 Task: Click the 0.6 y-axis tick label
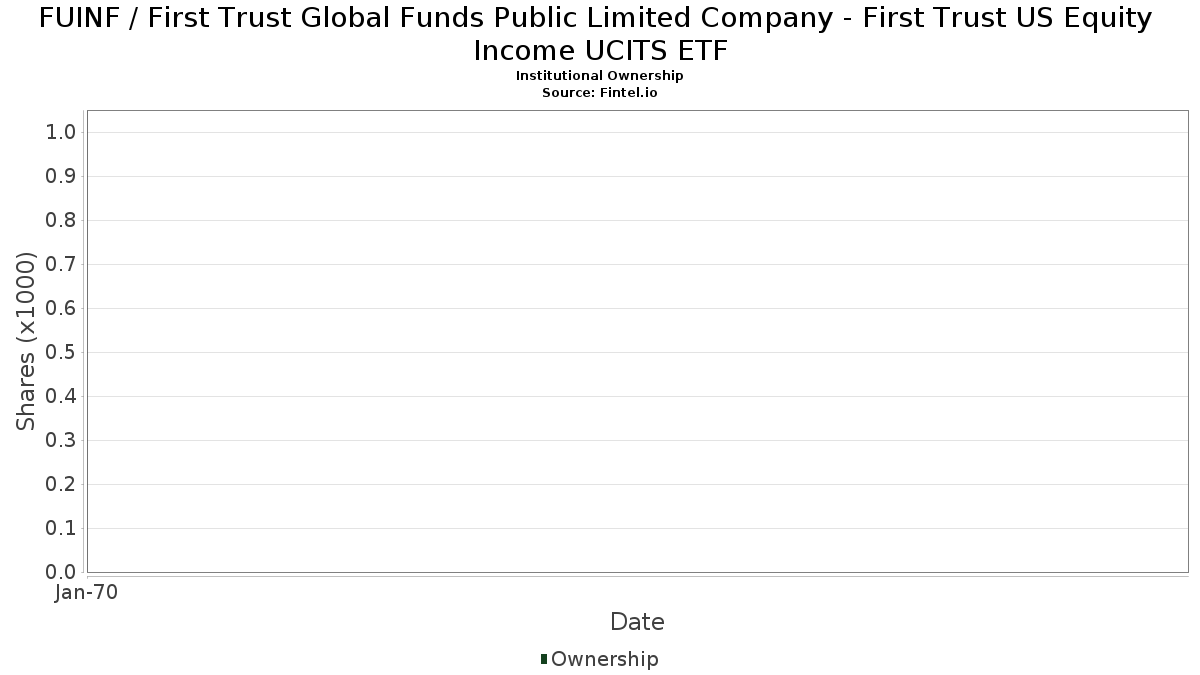tap(62, 309)
